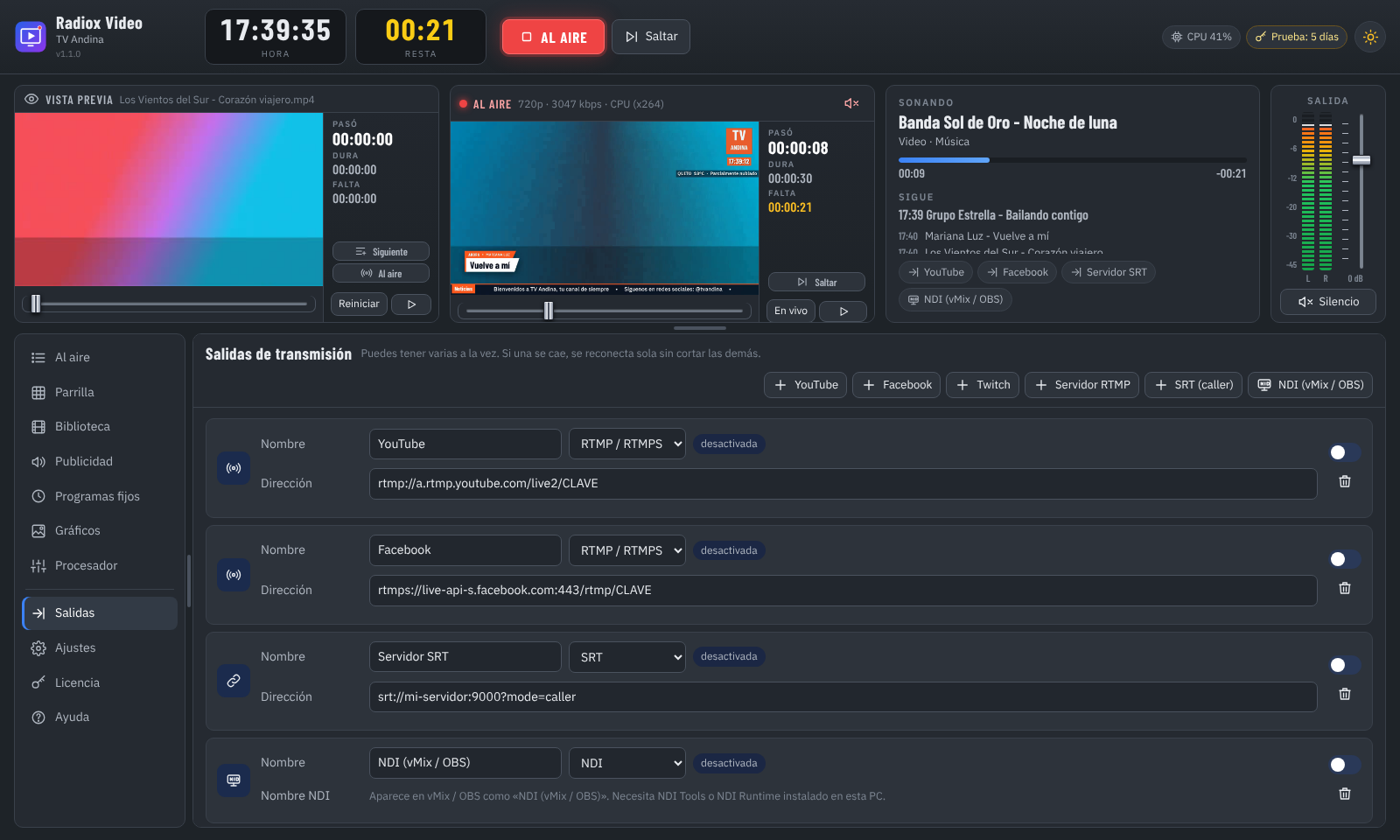Open Ayuda in the sidebar
The width and height of the screenshot is (1400, 840).
click(x=100, y=717)
